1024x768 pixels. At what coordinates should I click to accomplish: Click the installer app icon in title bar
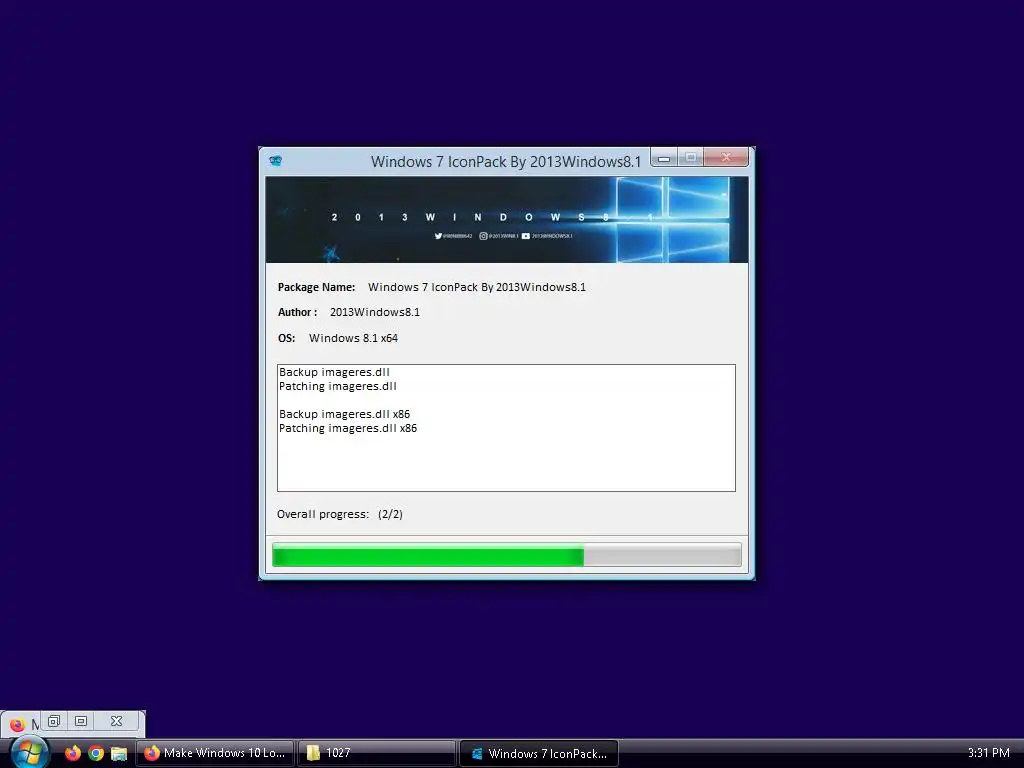[x=276, y=161]
